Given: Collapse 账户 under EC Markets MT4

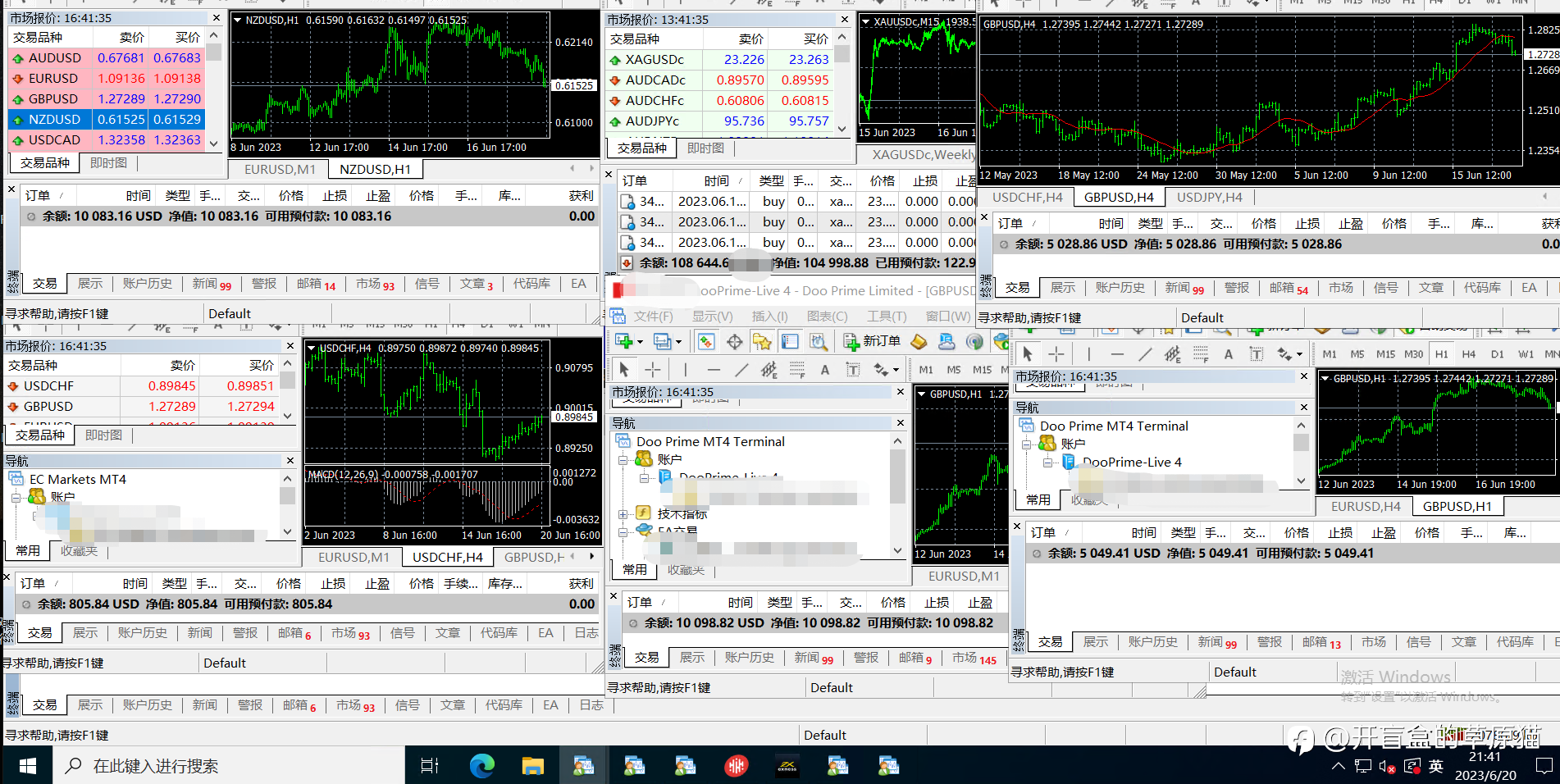Looking at the screenshot, I should coord(16,497).
